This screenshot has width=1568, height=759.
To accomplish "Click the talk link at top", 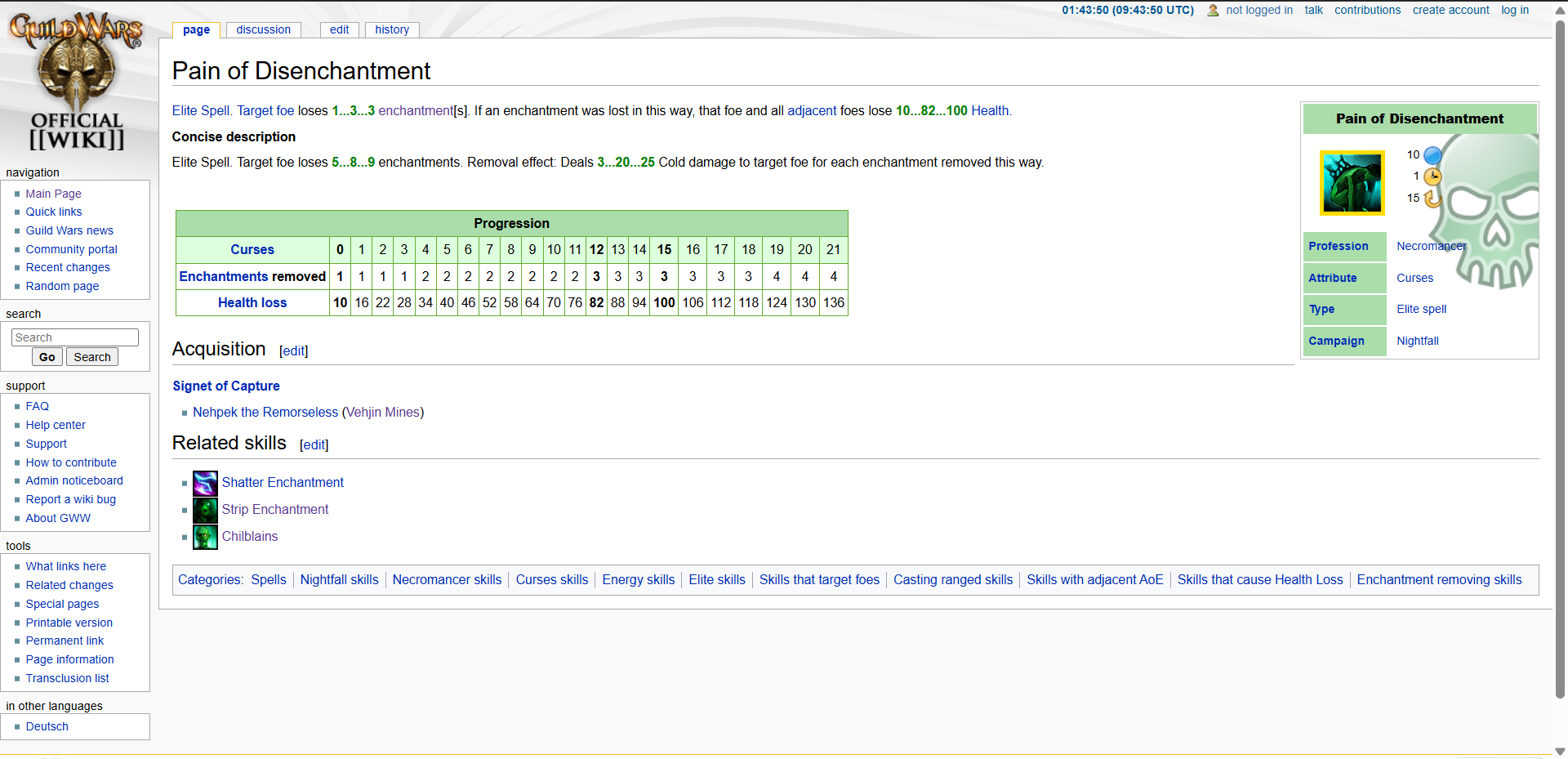I will point(1313,10).
